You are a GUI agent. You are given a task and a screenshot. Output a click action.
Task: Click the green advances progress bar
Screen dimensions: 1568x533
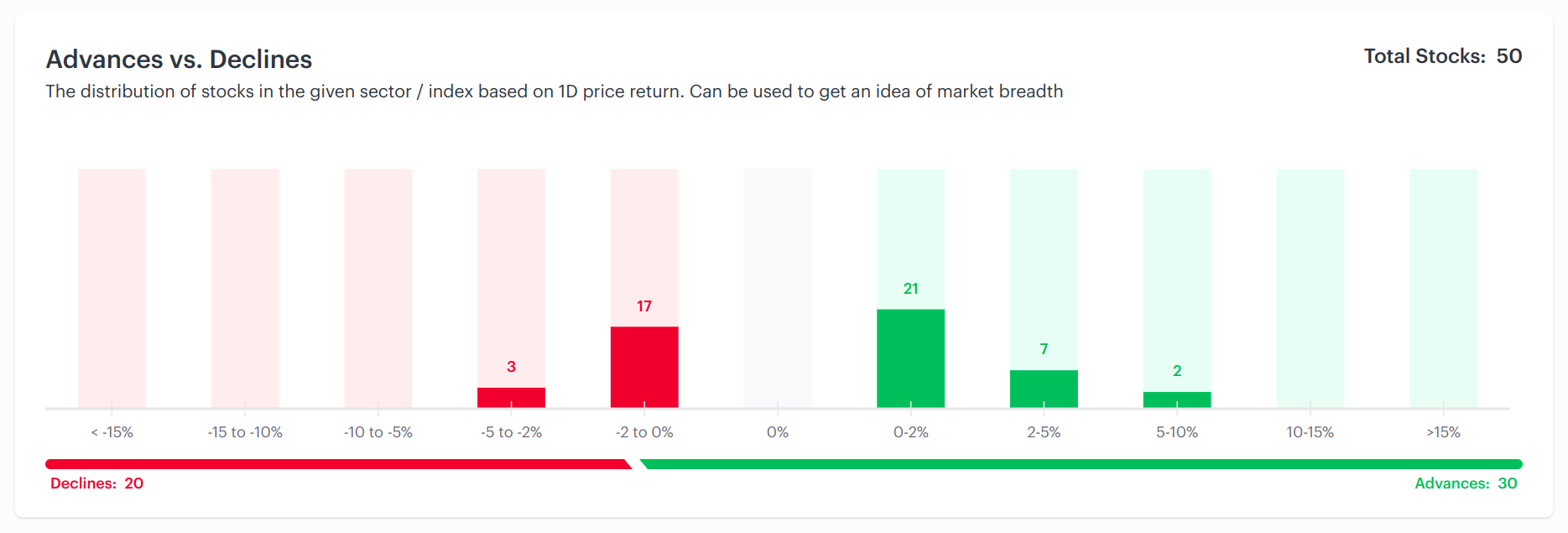click(x=1081, y=464)
